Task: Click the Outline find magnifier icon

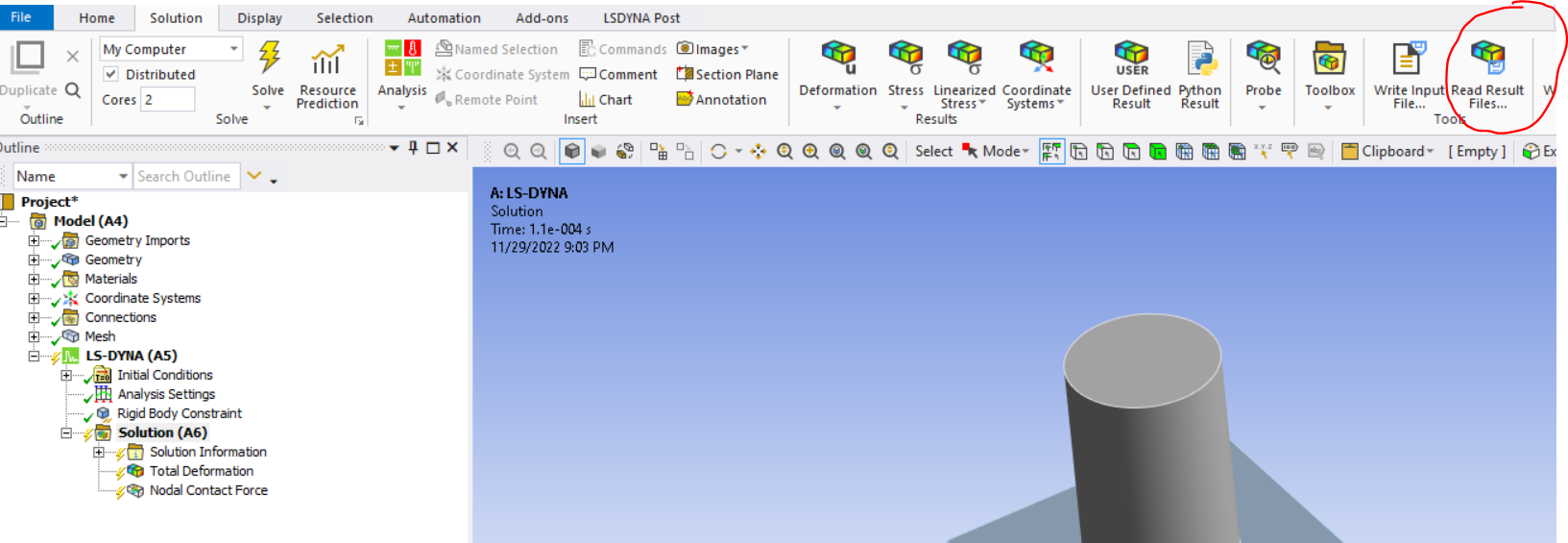Action: [73, 90]
